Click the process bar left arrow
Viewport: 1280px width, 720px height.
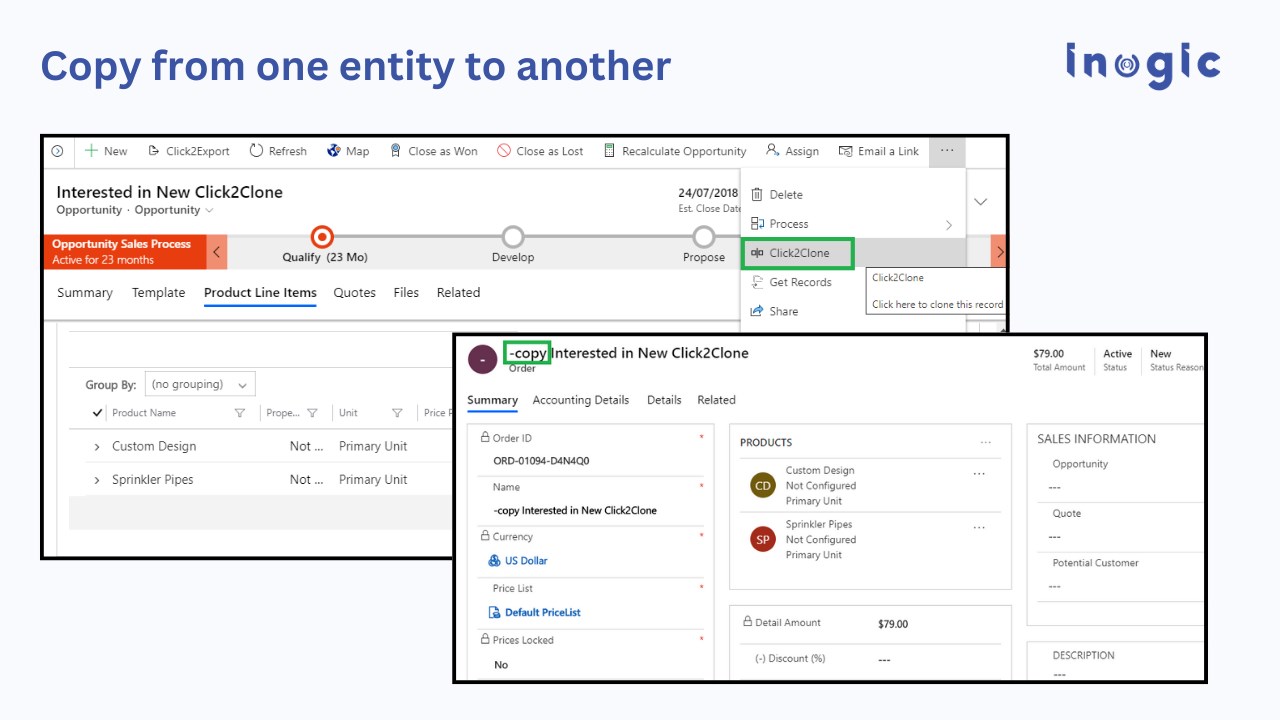(x=216, y=252)
